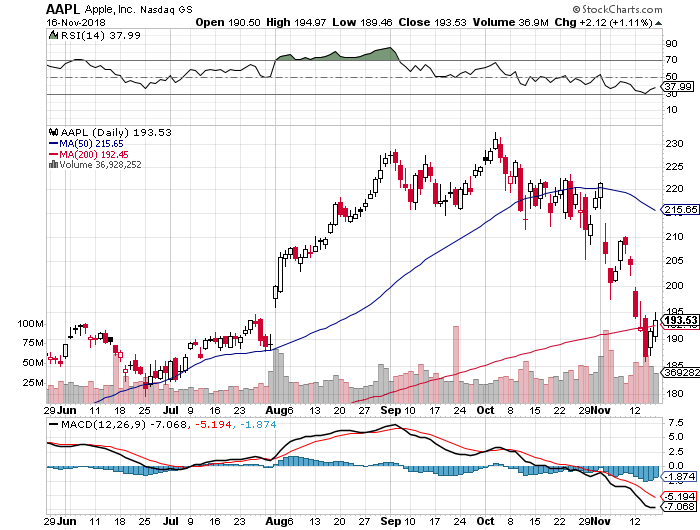Click the 215.65 price axis tag
The image size is (700, 530).
[x=681, y=209]
